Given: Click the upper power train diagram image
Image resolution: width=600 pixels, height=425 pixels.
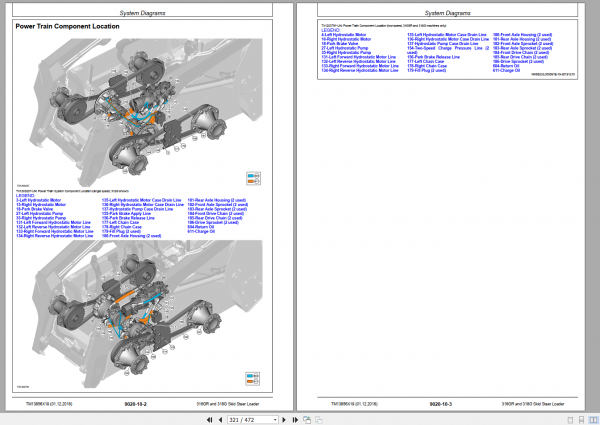Looking at the screenshot, I should coord(146,112).
